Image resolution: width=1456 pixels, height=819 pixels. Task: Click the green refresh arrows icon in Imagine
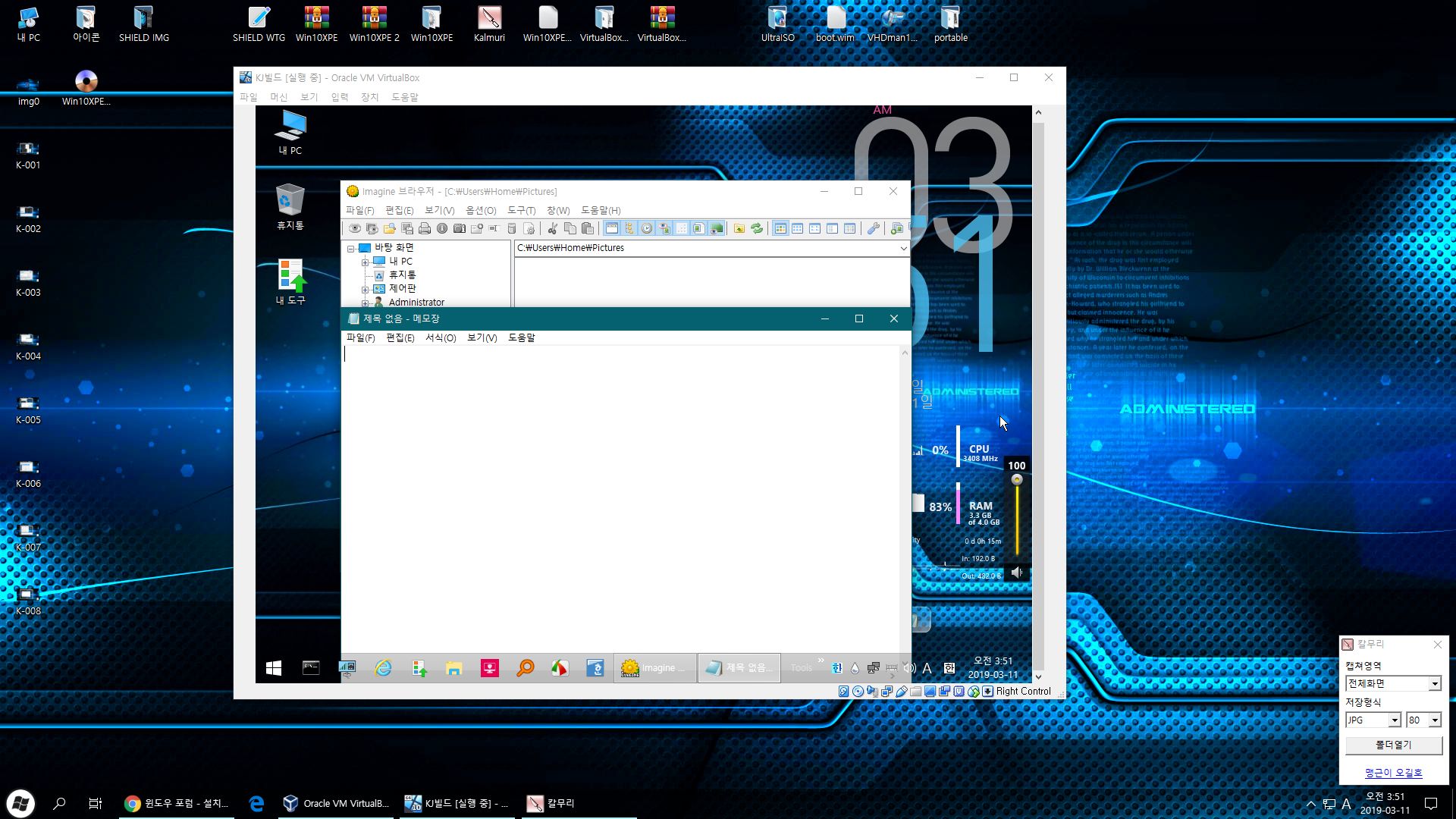(x=757, y=228)
